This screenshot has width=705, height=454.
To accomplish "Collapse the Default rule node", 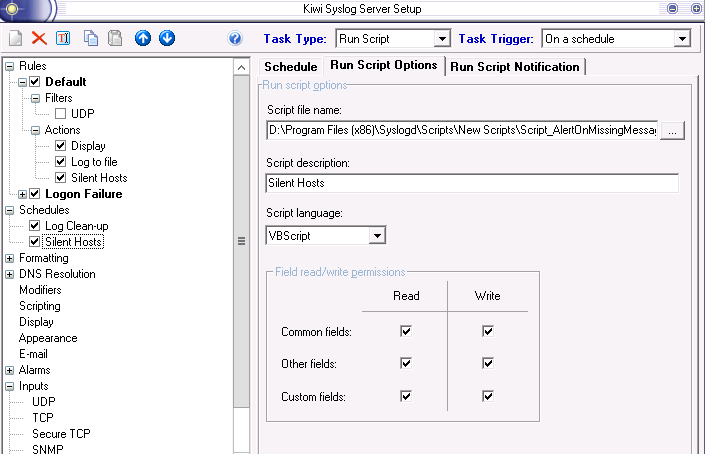I will 22,82.
